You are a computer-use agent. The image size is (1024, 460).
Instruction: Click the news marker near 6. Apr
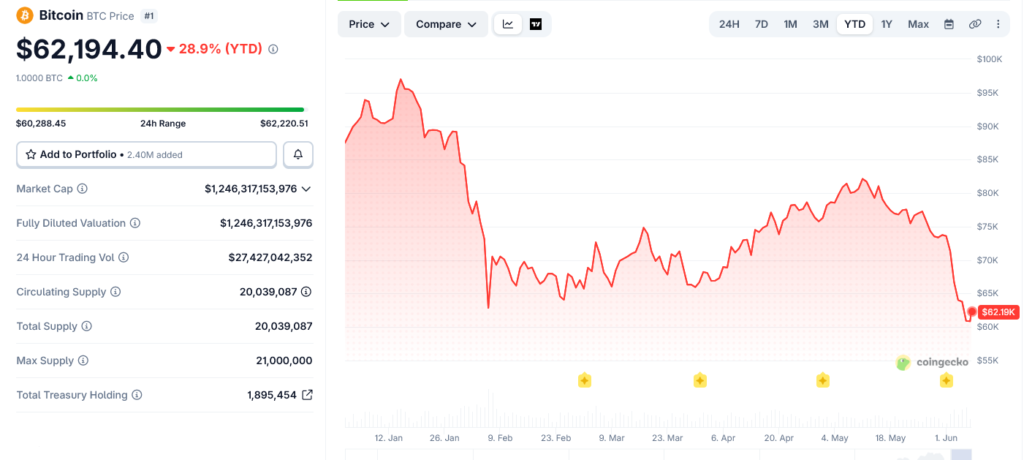(699, 380)
